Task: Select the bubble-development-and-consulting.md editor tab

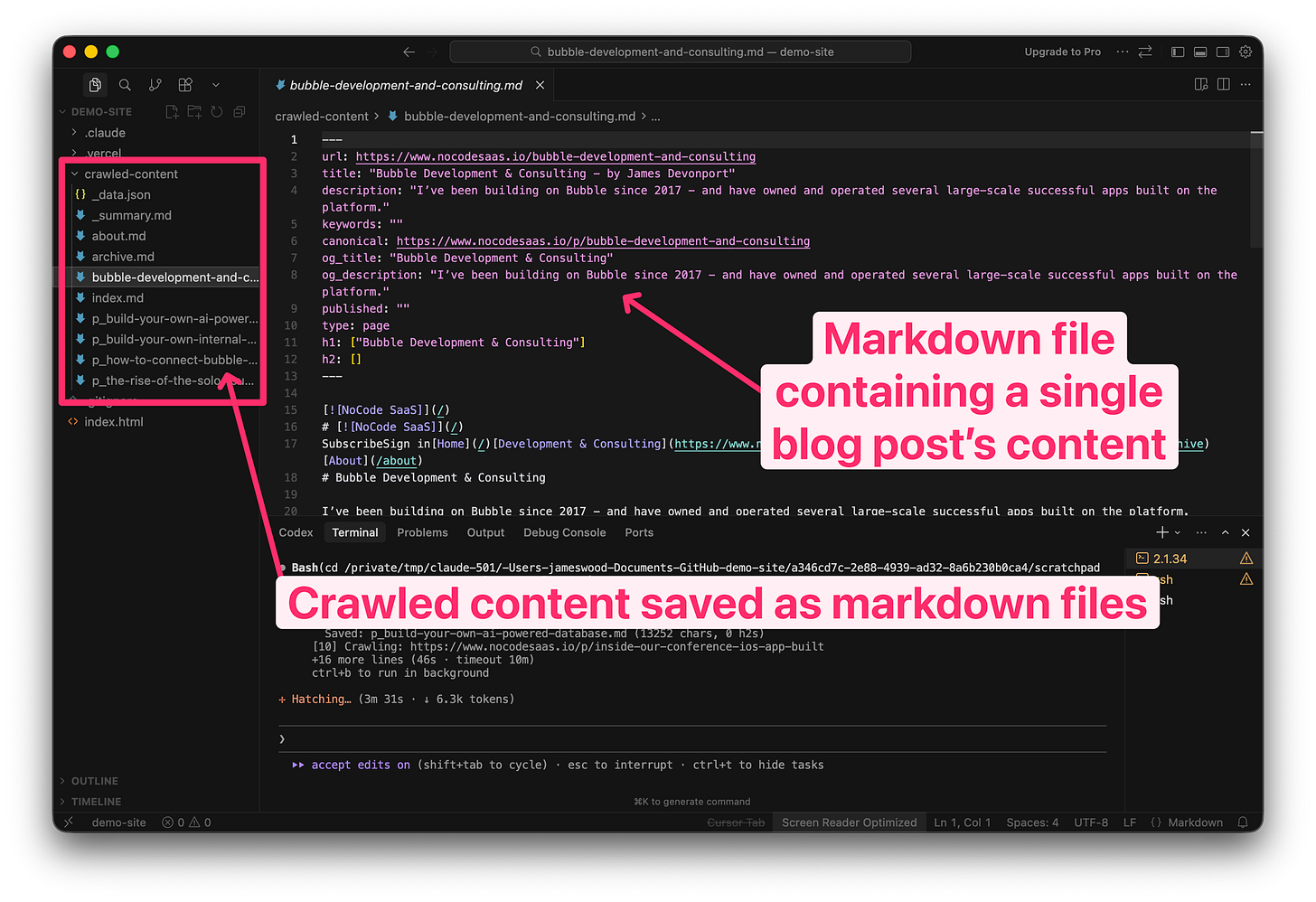Action: [408, 85]
